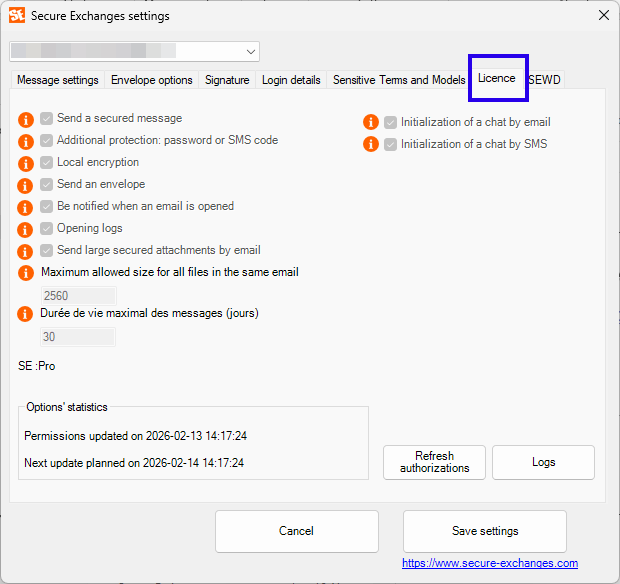The height and width of the screenshot is (584, 620).
Task: Click info icon beside Be notified when opened
Action: coord(25,208)
